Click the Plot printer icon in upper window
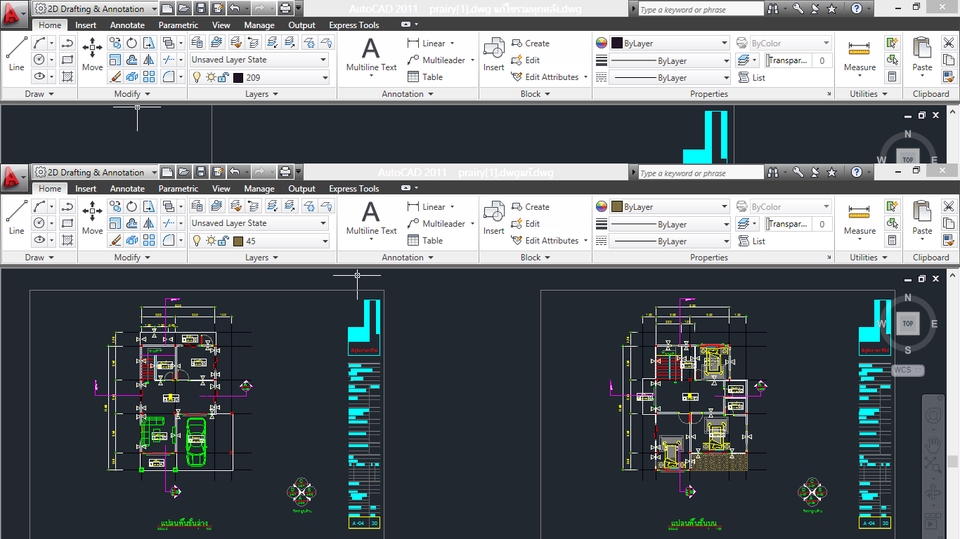The height and width of the screenshot is (539, 960). [x=285, y=9]
